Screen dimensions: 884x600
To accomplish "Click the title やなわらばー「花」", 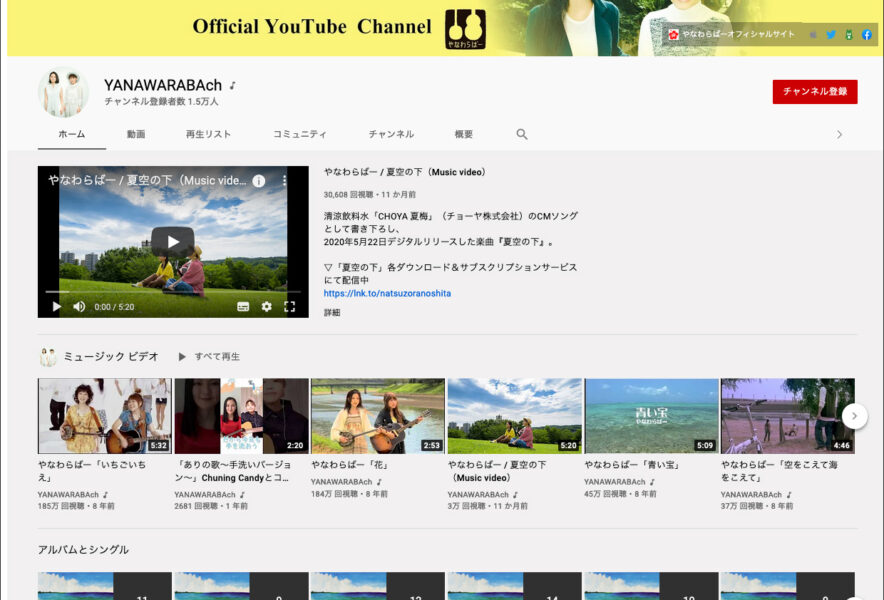I will (x=350, y=465).
